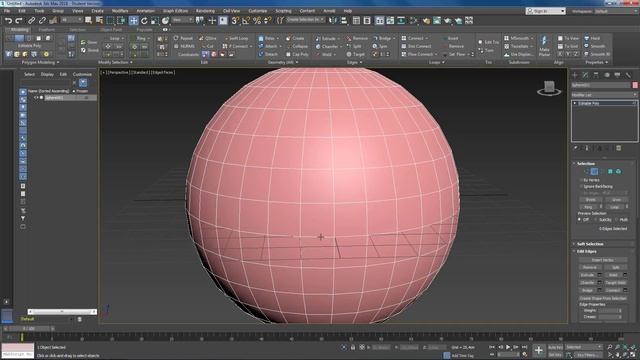The height and width of the screenshot is (360, 640).
Task: Toggle visibility eye for Sphere001
Action: pyautogui.click(x=36, y=98)
